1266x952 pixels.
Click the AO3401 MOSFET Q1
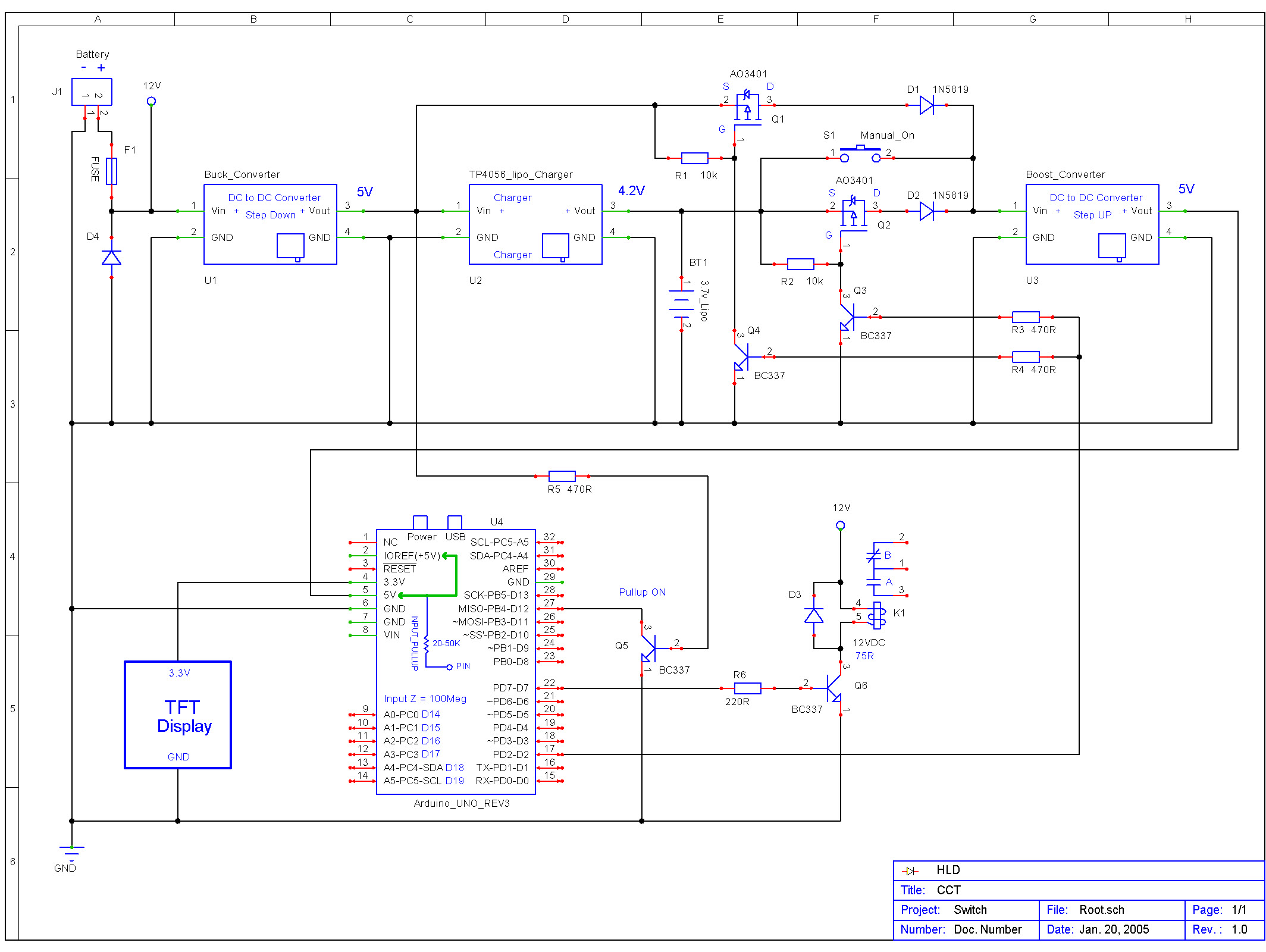pyautogui.click(x=748, y=107)
